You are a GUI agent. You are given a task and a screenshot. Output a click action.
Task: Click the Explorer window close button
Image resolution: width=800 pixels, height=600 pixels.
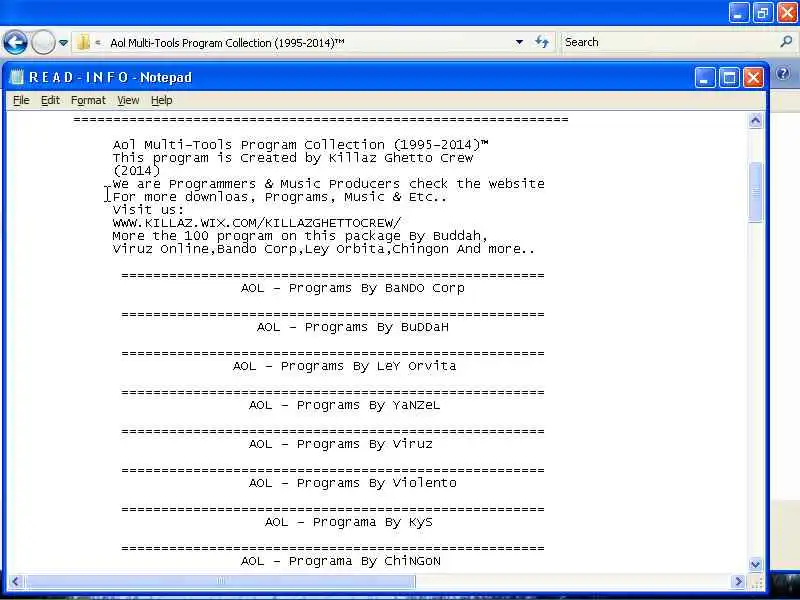pos(787,13)
